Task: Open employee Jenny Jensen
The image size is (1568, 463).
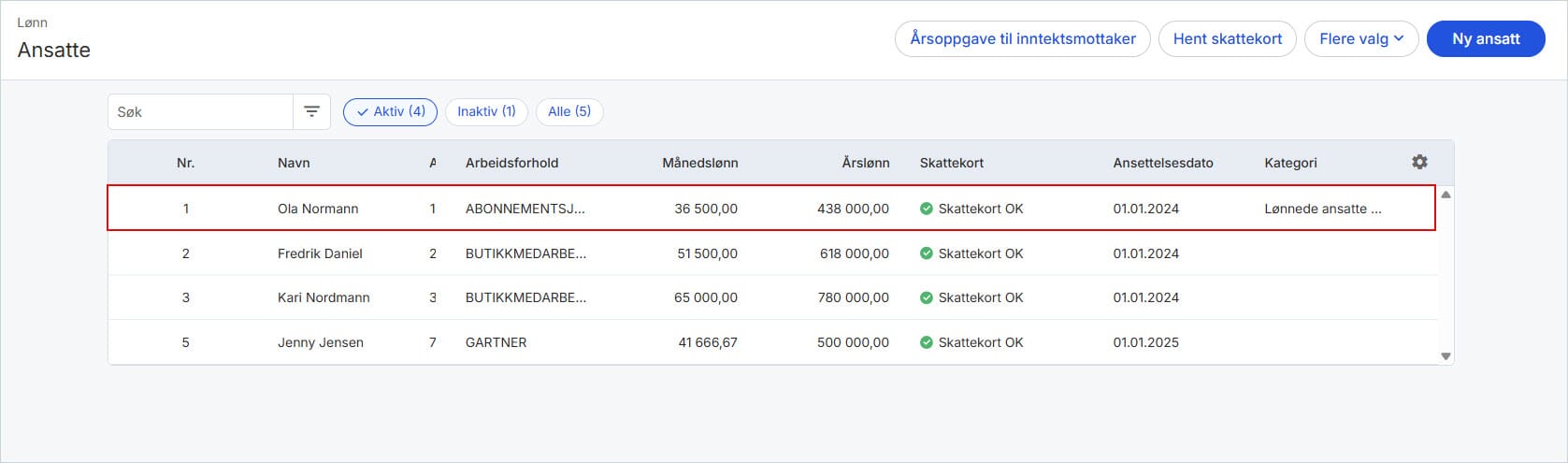Action: pos(321,342)
